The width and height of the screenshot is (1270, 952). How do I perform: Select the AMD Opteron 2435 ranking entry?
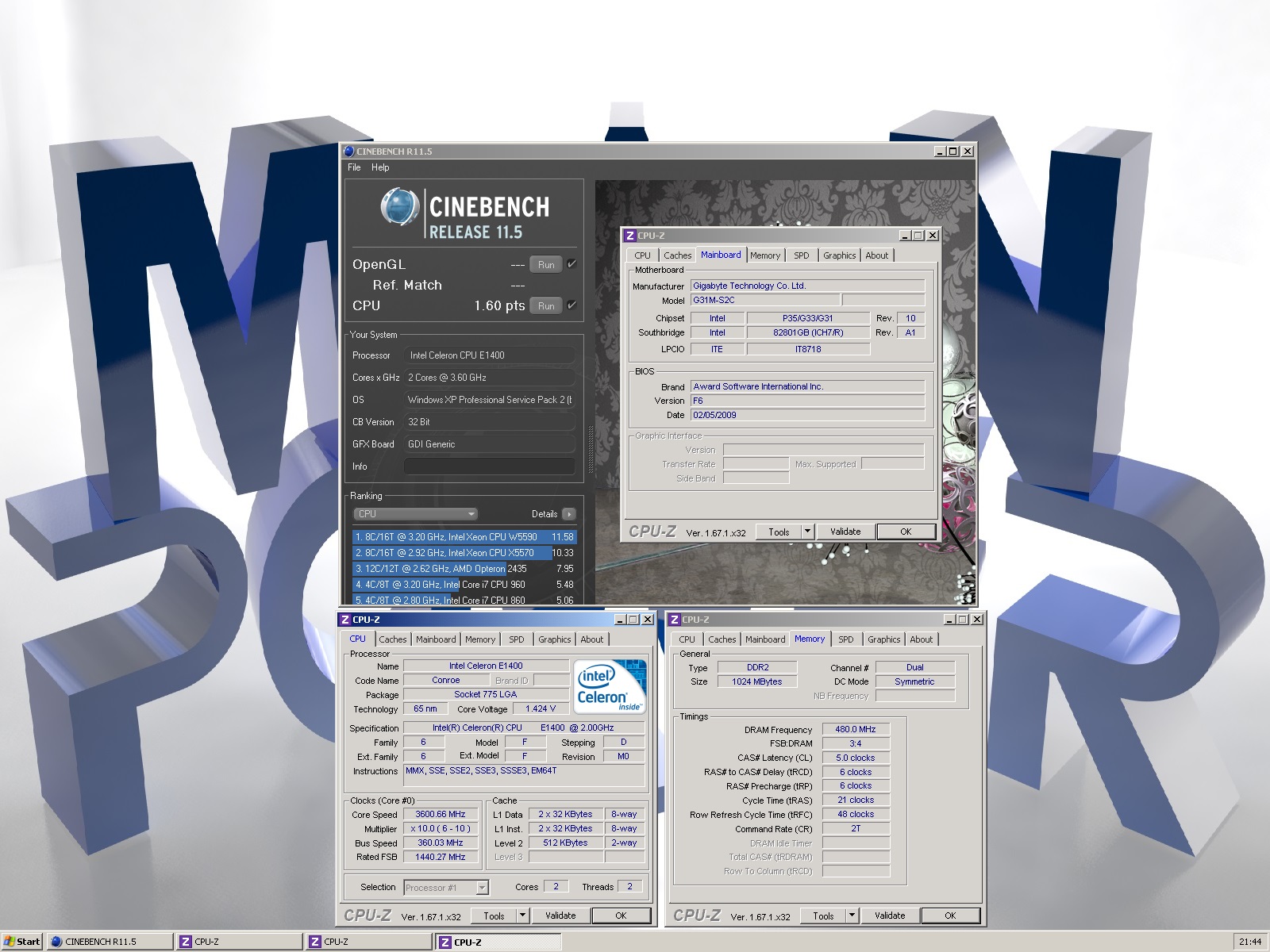464,569
